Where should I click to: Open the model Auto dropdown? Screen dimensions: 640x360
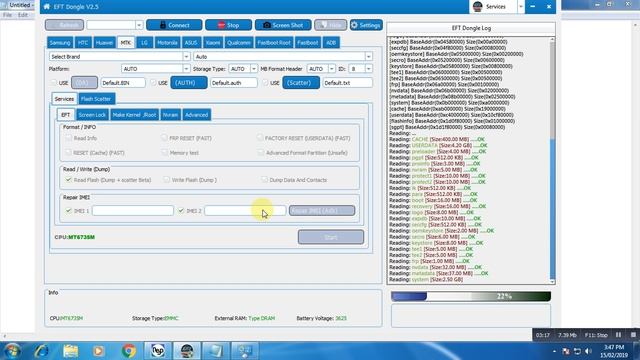[x=368, y=57]
